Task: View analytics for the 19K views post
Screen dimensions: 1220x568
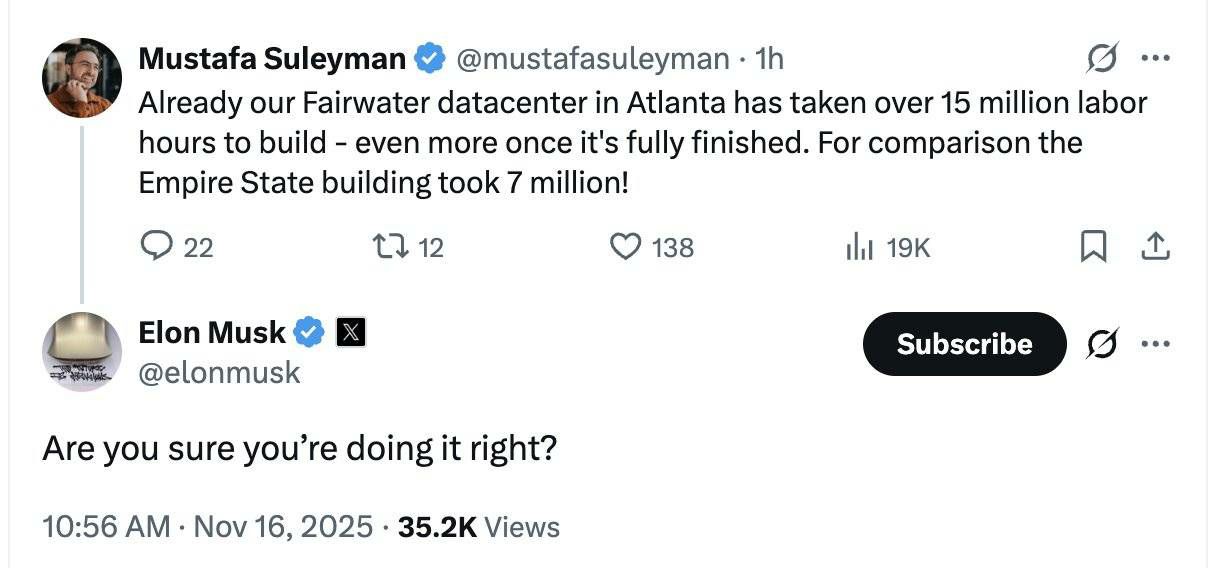Action: click(x=860, y=246)
